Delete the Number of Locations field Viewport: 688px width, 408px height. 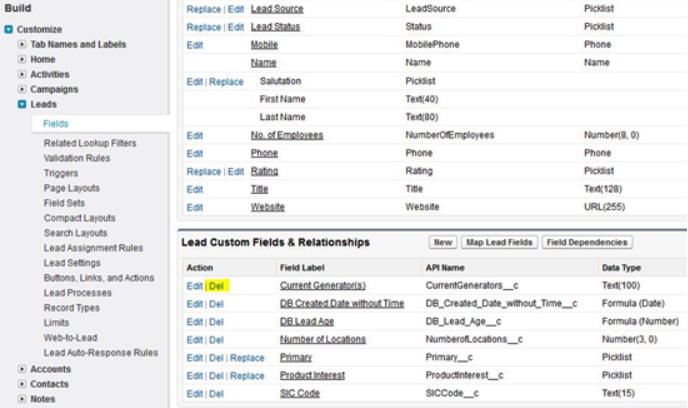tap(216, 340)
